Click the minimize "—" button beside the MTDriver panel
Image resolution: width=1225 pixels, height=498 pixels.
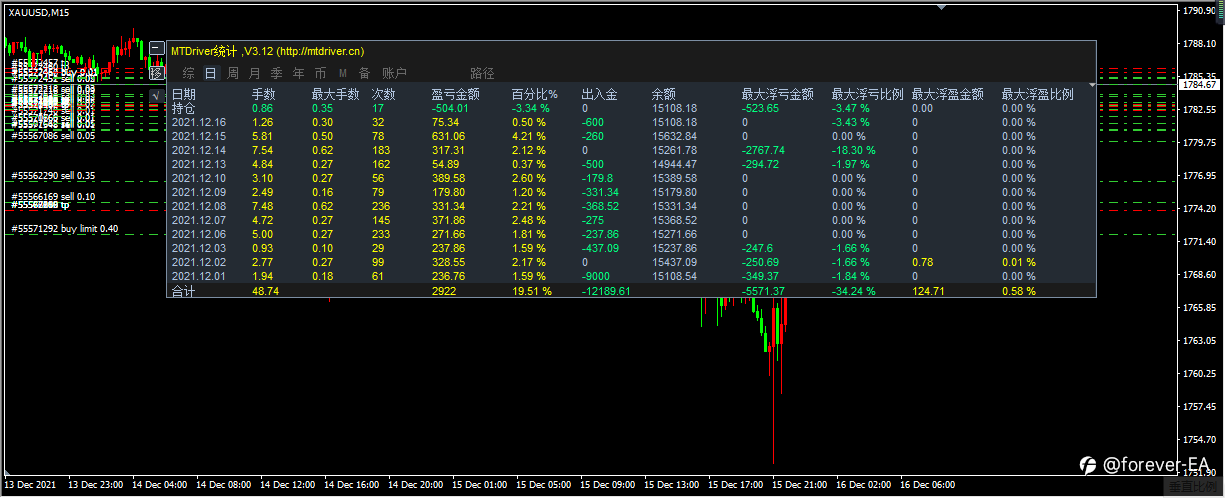[x=157, y=48]
